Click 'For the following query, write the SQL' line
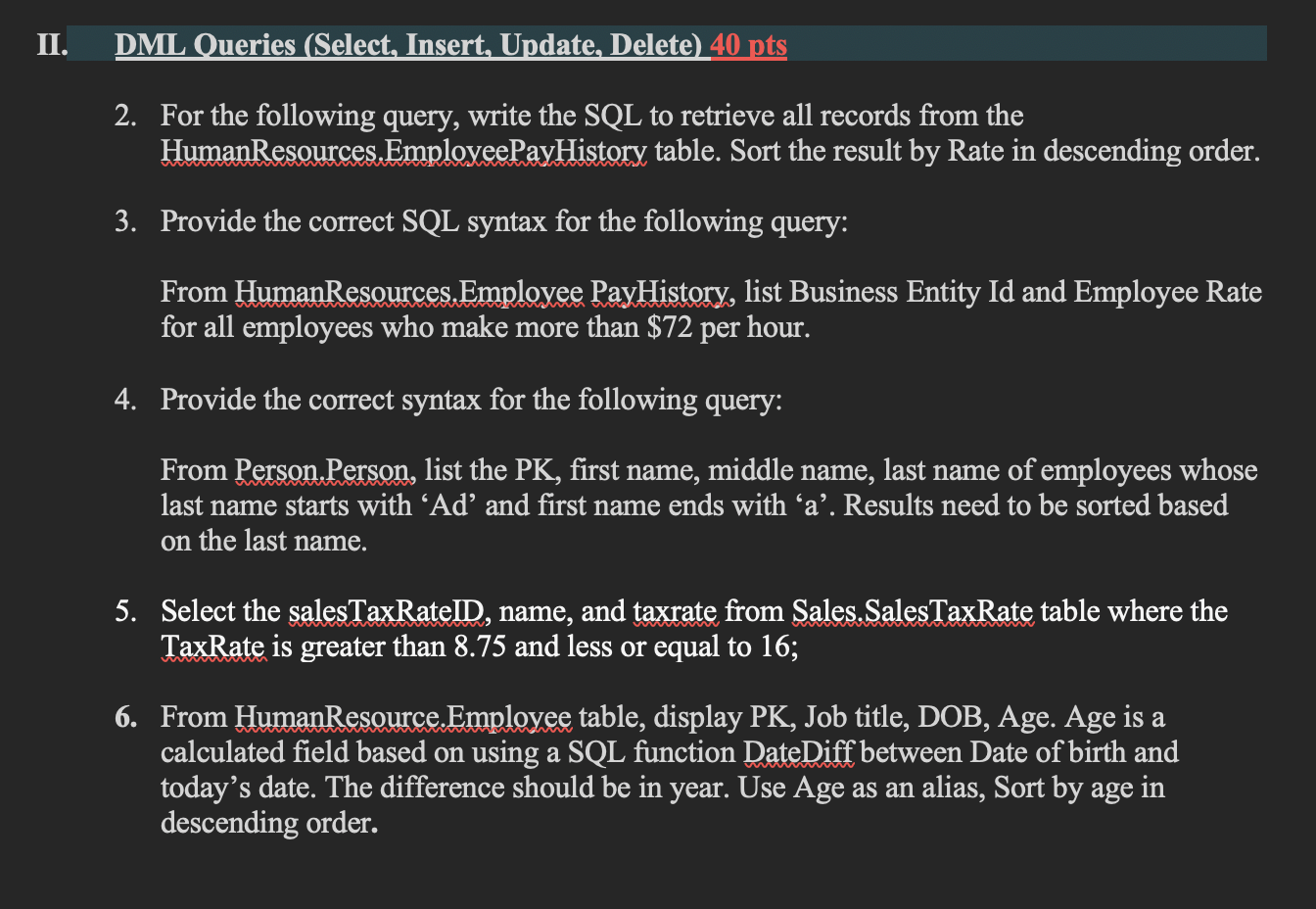This screenshot has width=1316, height=909. 591,116
